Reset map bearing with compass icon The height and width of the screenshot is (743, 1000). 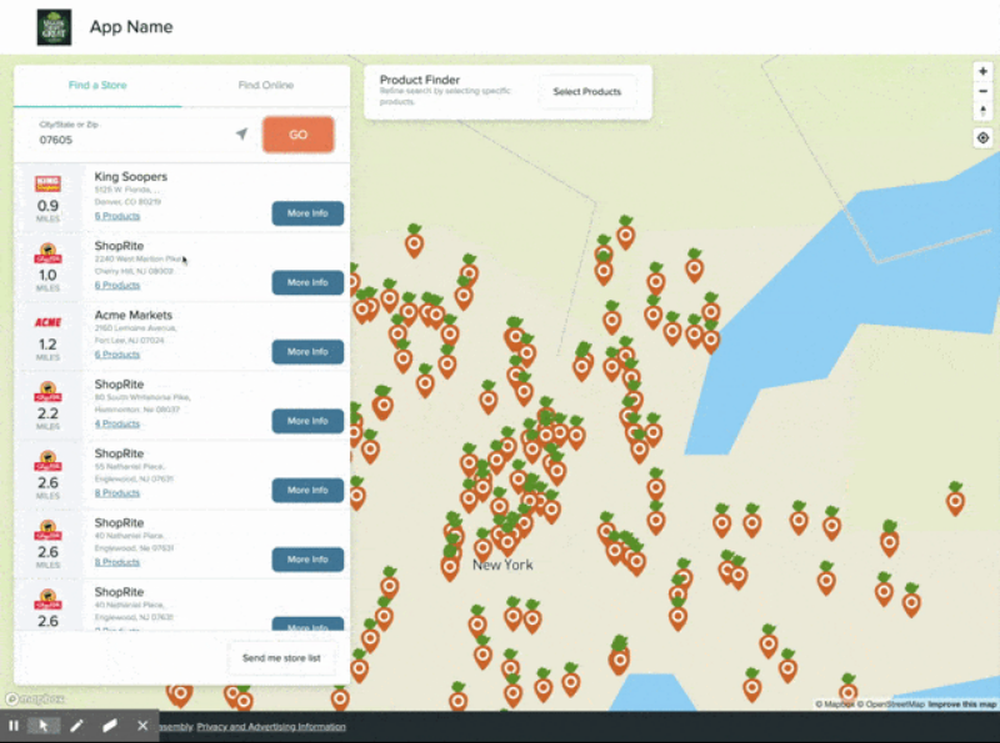983,111
